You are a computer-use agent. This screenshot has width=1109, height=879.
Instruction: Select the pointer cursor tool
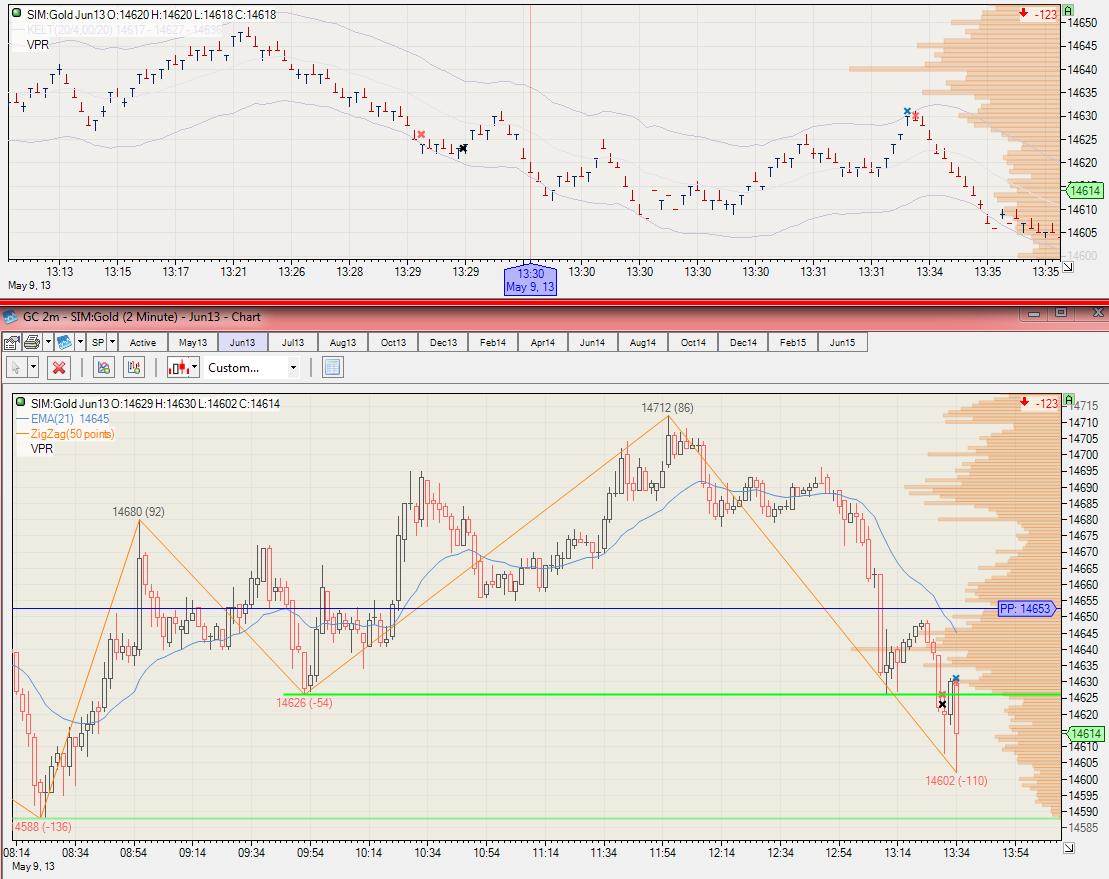16,368
